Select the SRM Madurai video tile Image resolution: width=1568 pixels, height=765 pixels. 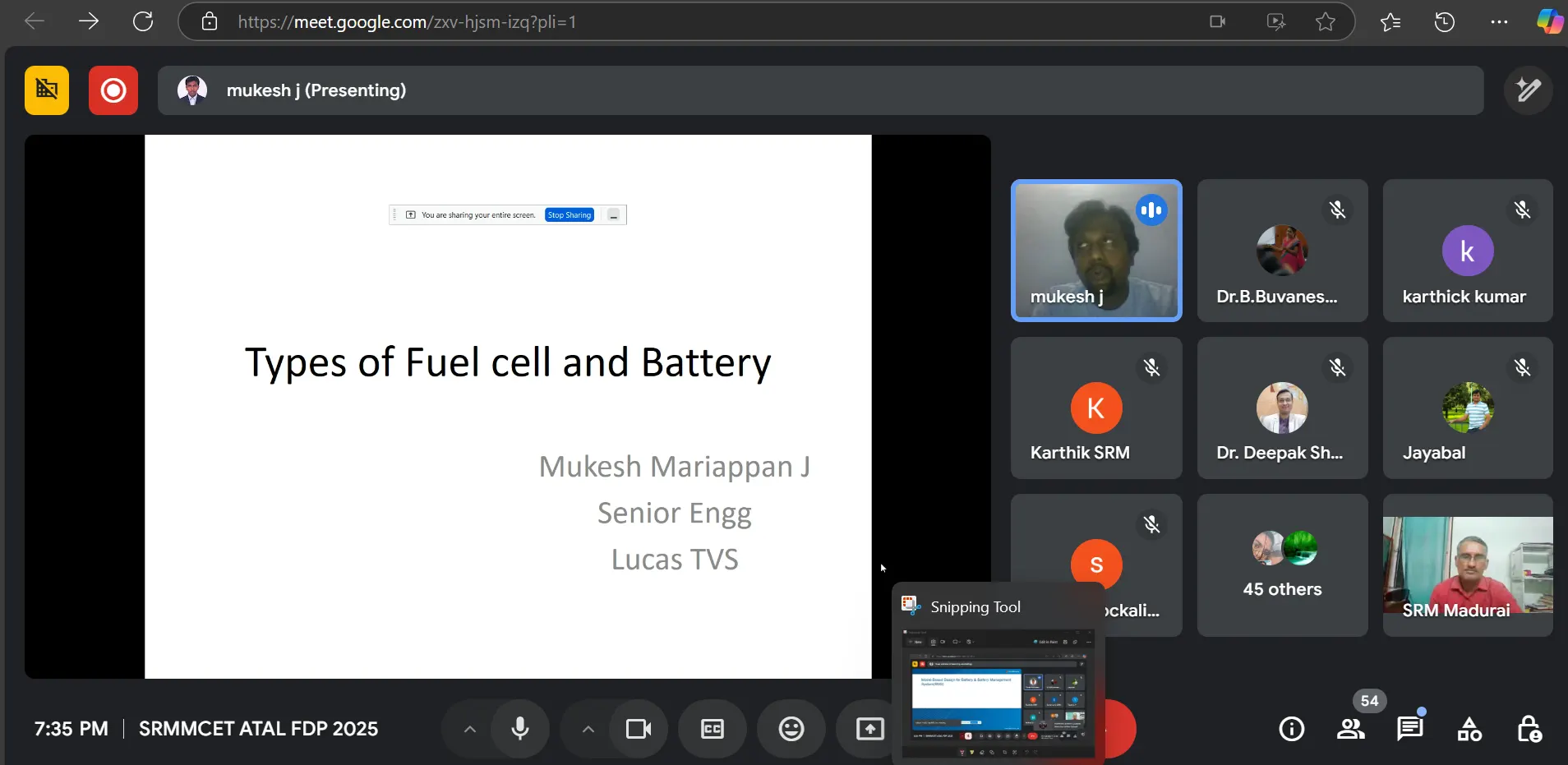tap(1468, 565)
